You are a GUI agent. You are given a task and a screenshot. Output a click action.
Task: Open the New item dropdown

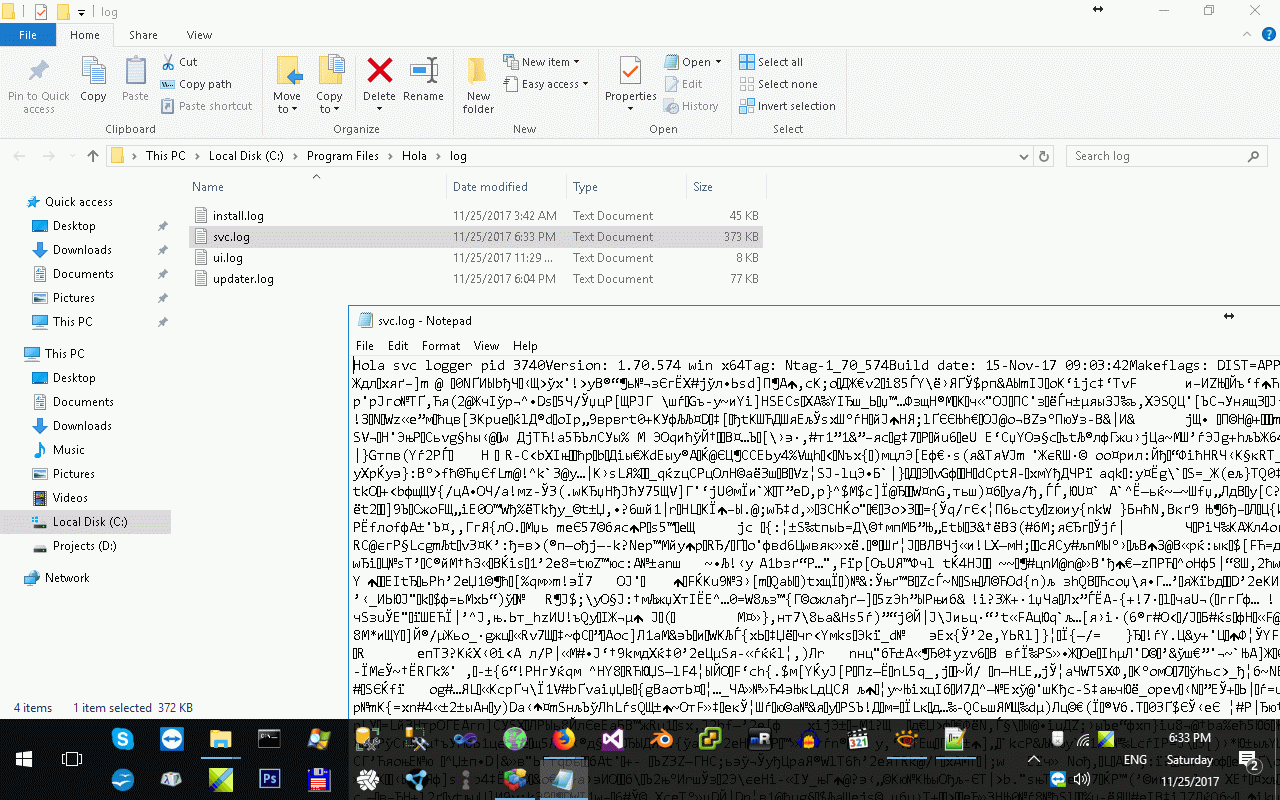coord(541,62)
